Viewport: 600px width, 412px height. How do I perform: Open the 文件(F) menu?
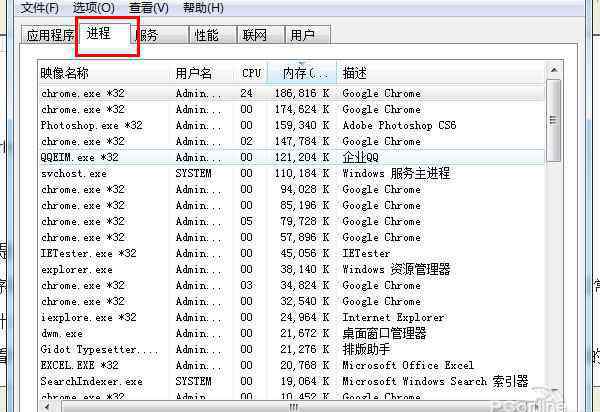pyautogui.click(x=39, y=7)
